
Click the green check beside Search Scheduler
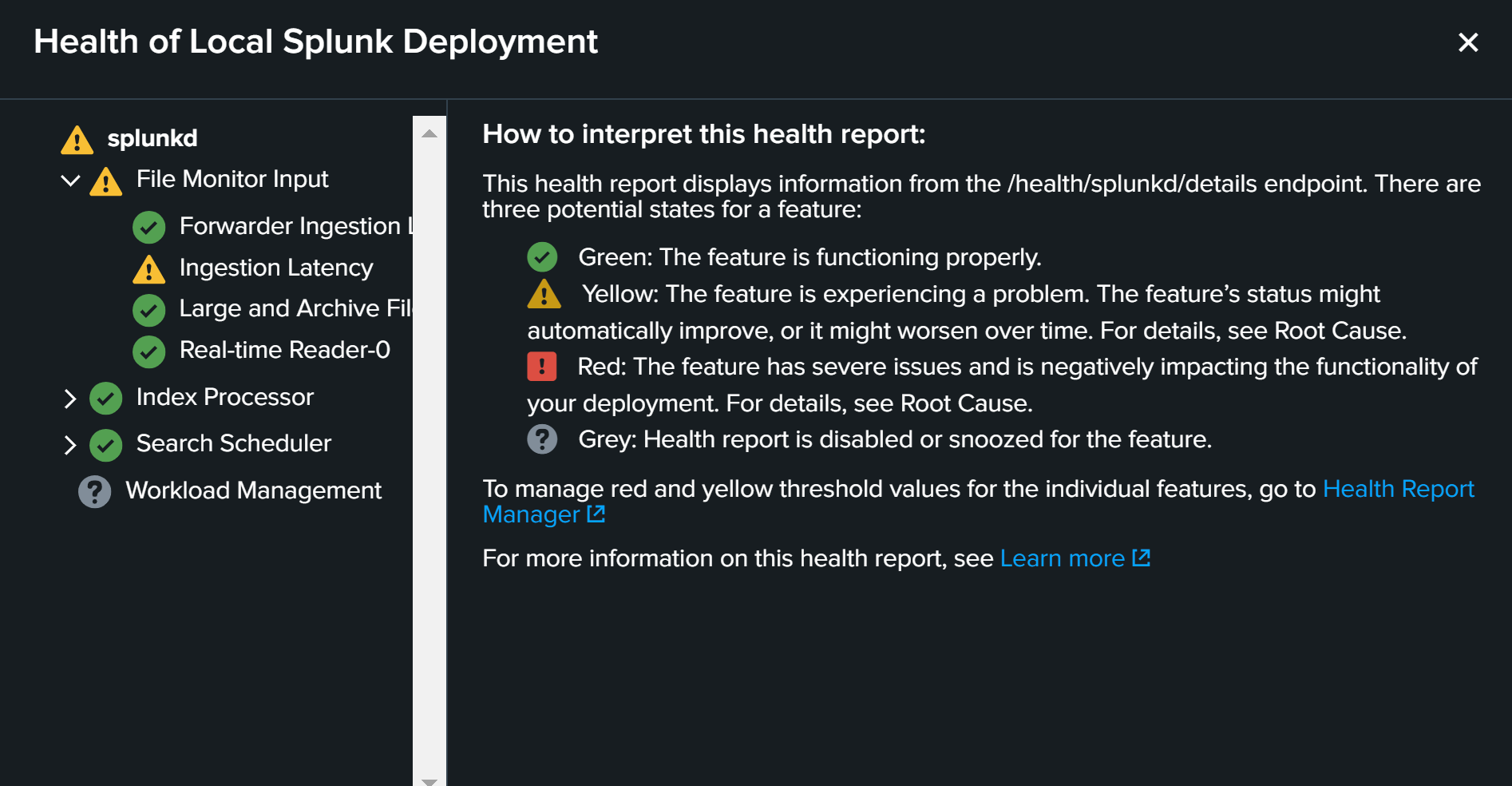click(x=106, y=444)
